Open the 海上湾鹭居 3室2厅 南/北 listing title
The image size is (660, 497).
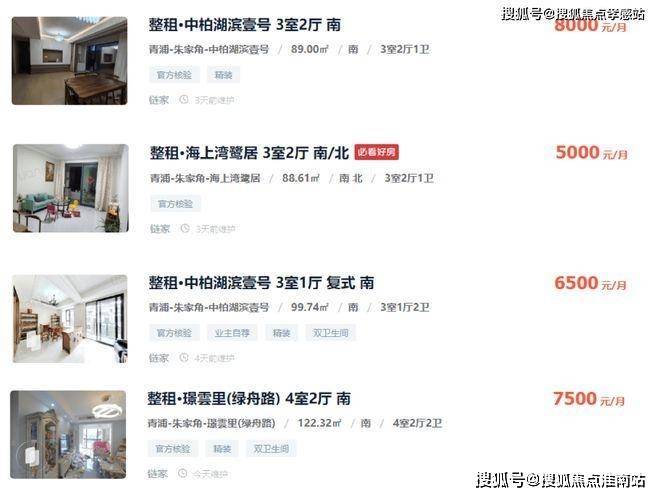click(250, 153)
